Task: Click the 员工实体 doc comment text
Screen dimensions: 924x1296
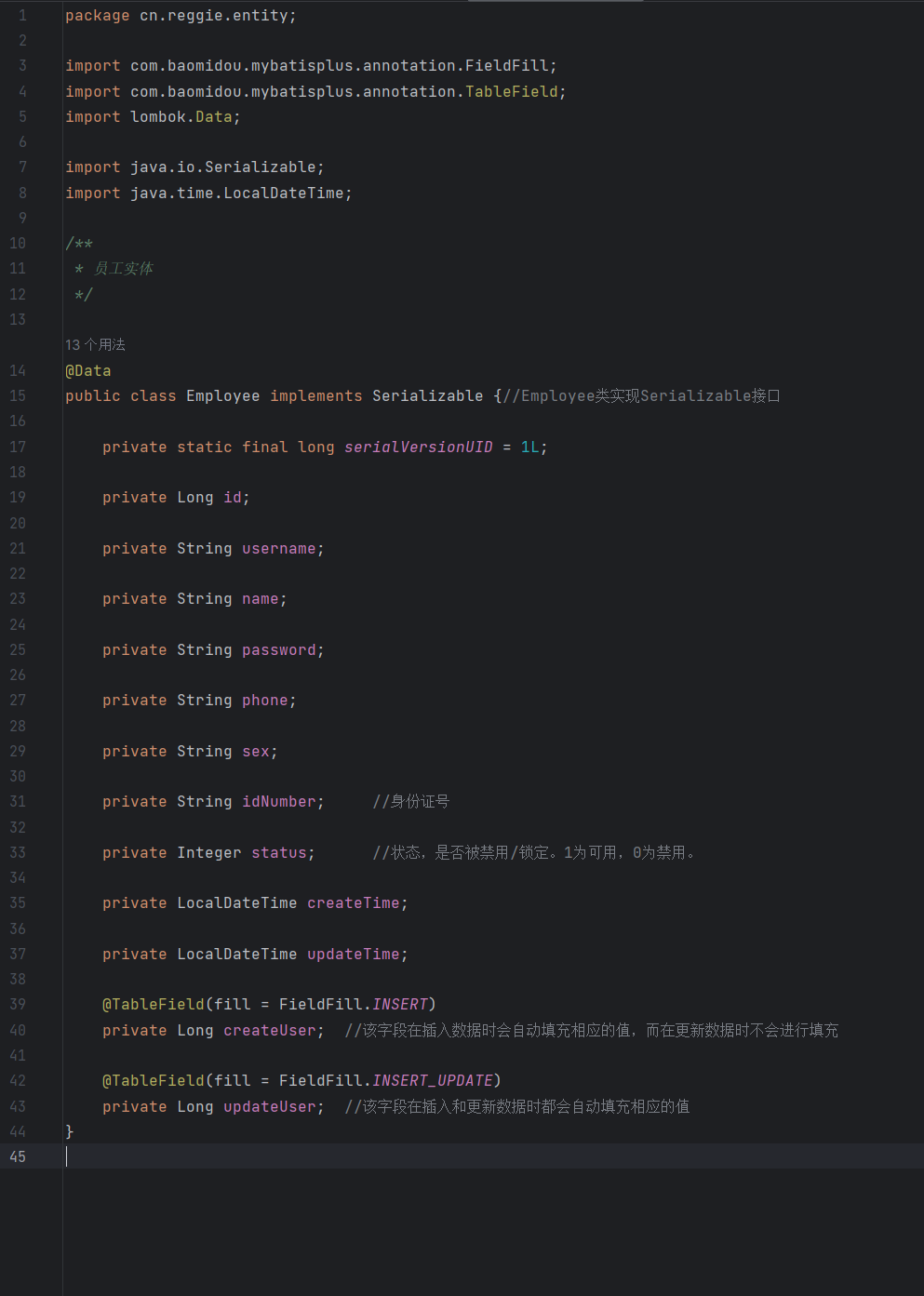Action: click(124, 268)
